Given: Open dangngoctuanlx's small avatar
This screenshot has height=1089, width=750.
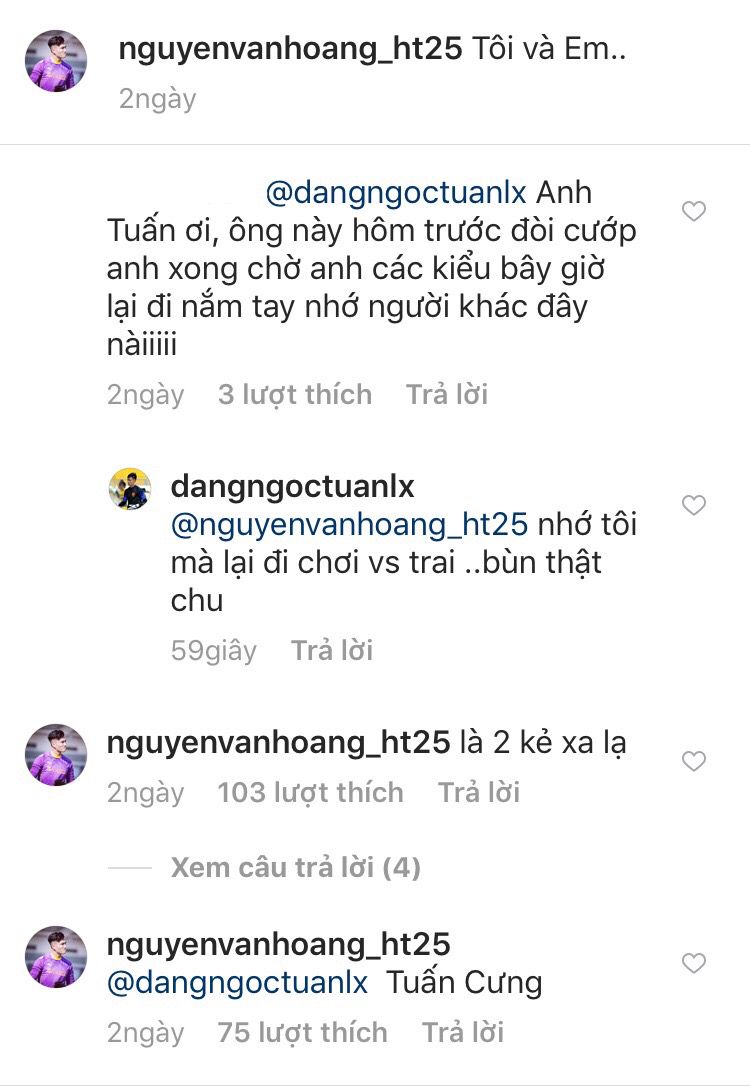Looking at the screenshot, I should 130,489.
